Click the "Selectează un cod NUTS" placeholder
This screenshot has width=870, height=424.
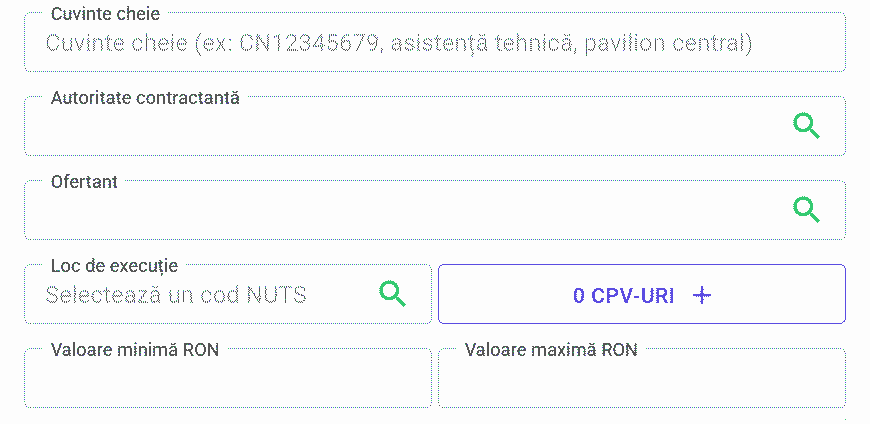[x=176, y=295]
